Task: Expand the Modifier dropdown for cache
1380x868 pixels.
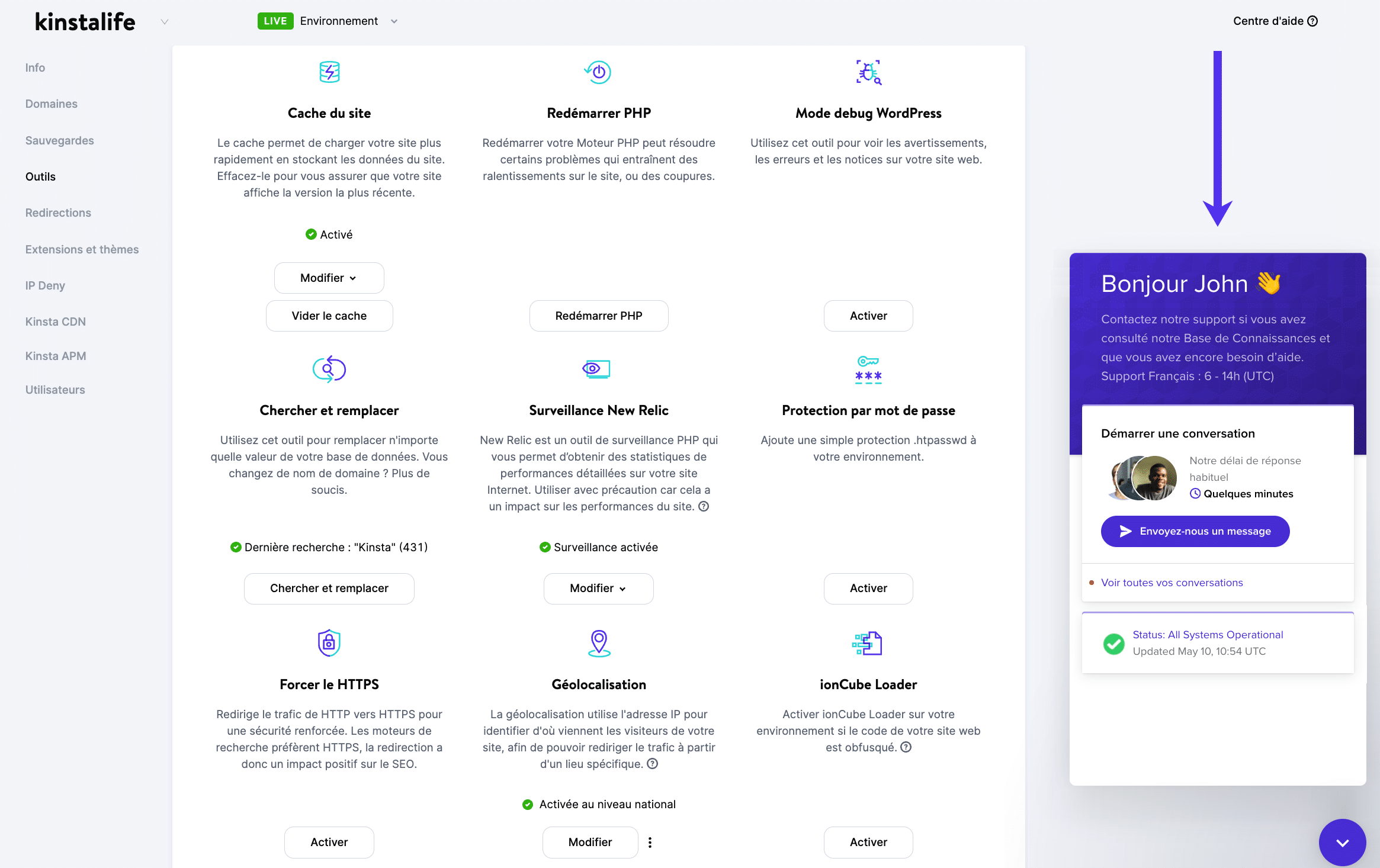Action: click(328, 277)
